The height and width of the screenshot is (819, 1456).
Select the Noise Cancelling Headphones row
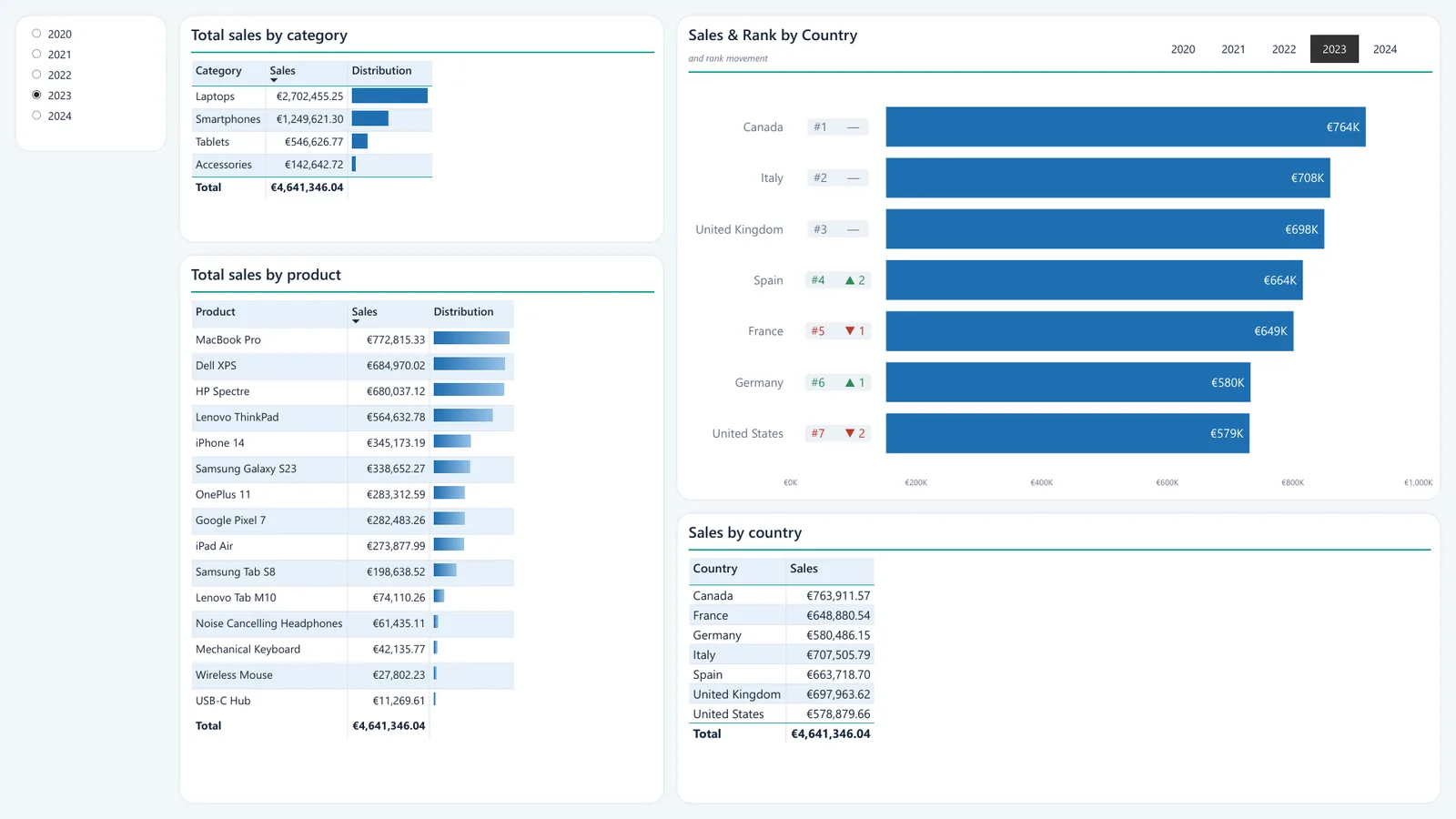pyautogui.click(x=353, y=623)
